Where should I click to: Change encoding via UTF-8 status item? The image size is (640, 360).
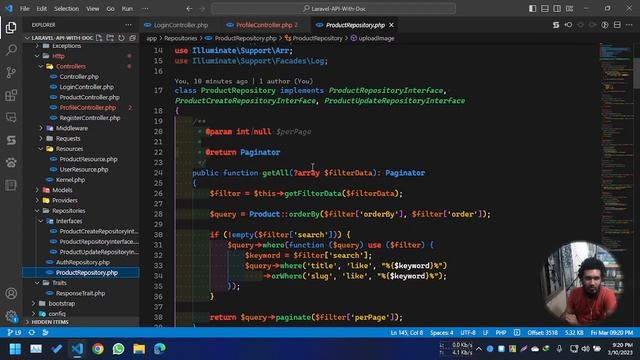468,333
